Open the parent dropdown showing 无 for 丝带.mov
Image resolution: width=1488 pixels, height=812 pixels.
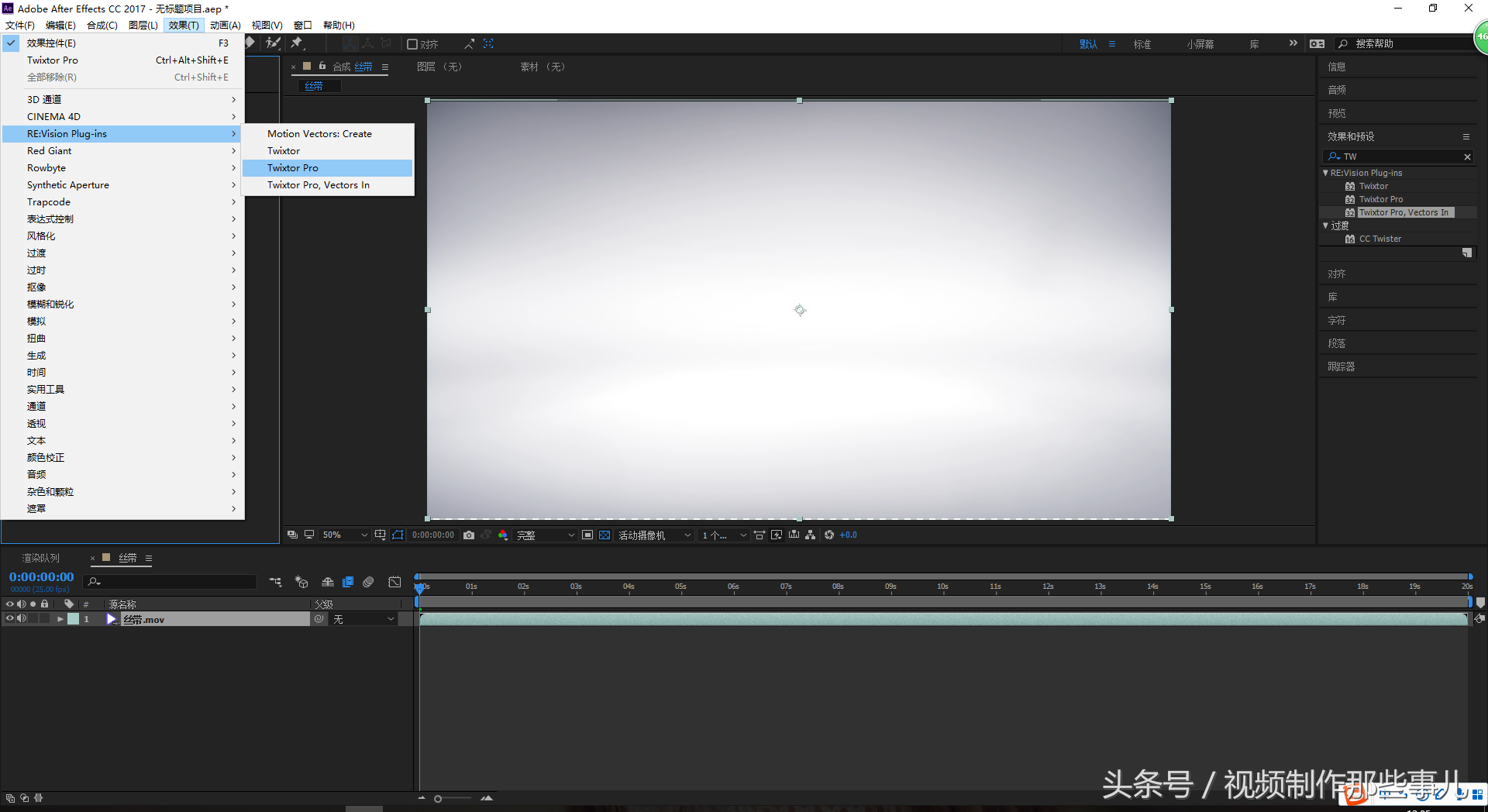point(364,619)
